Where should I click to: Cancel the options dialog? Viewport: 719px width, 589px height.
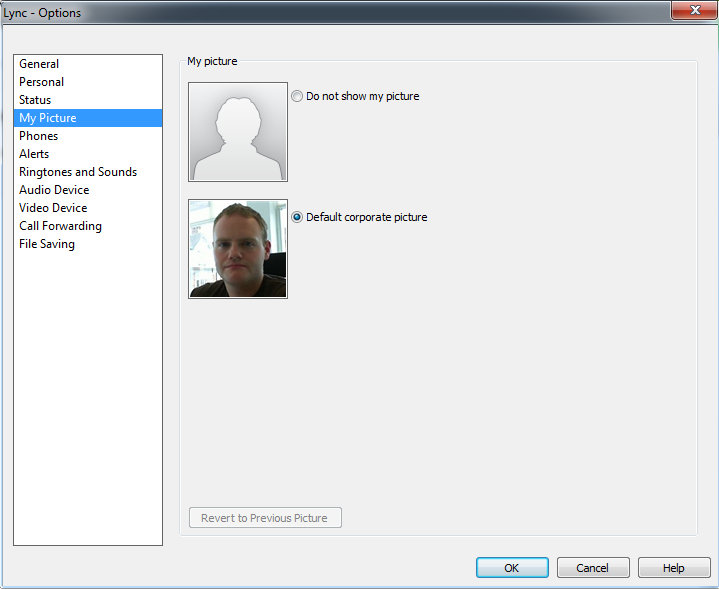(x=593, y=567)
